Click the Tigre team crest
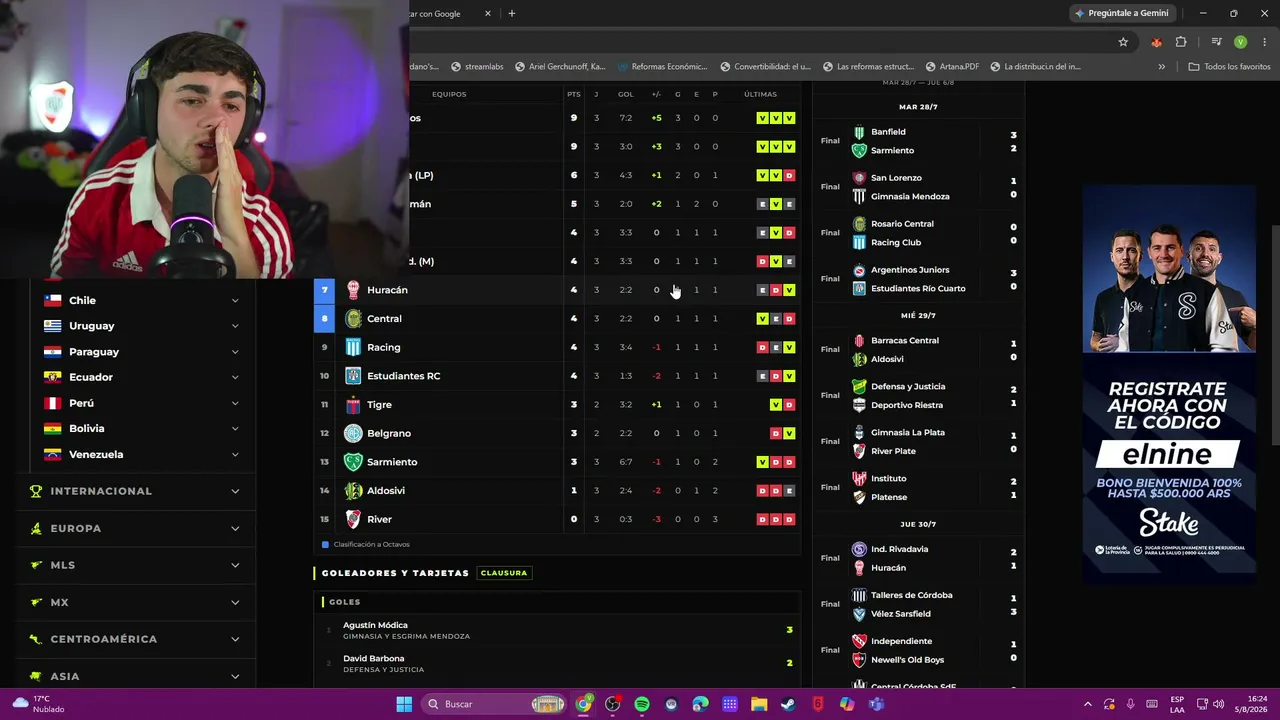The image size is (1280, 720). (x=353, y=405)
